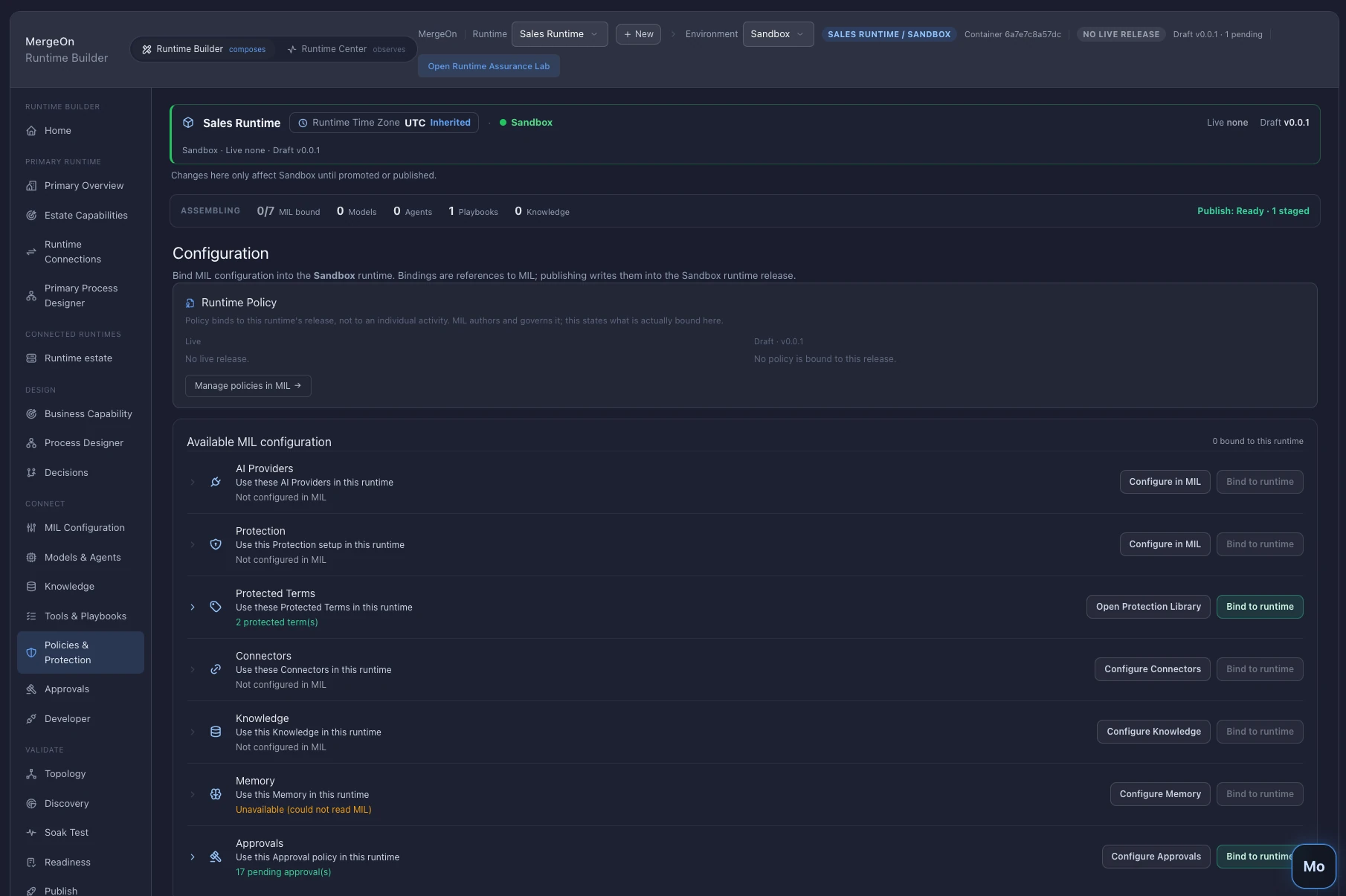1346x896 pixels.
Task: Click the Tools & Playbooks list icon
Action: [31, 616]
